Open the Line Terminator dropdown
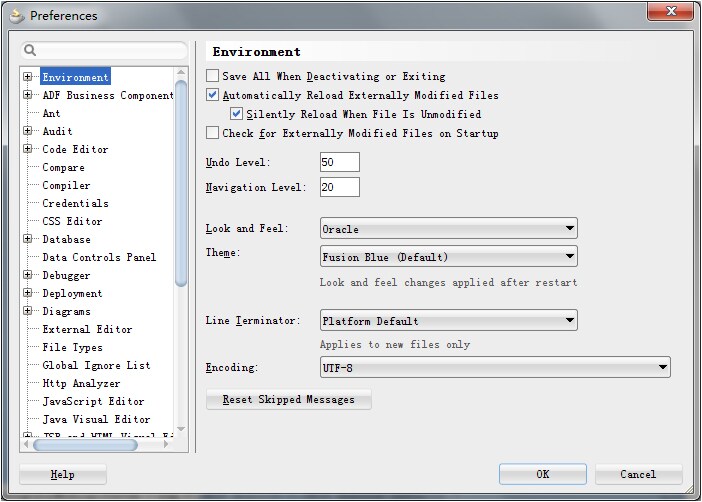This screenshot has height=502, width=702. (x=448, y=321)
